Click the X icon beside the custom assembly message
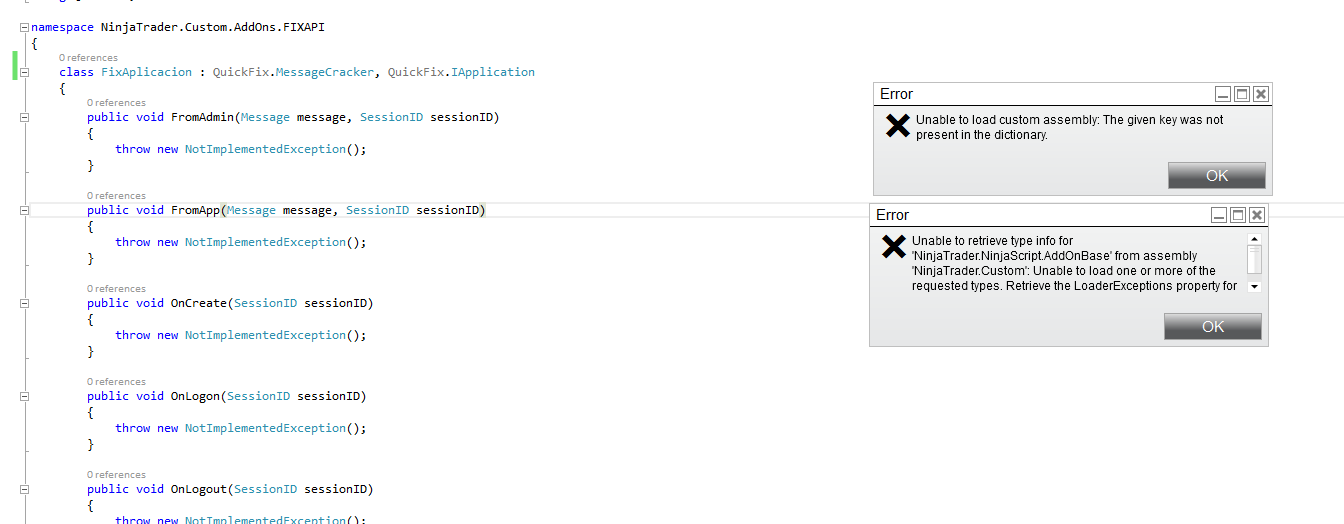The image size is (1344, 524). [897, 126]
